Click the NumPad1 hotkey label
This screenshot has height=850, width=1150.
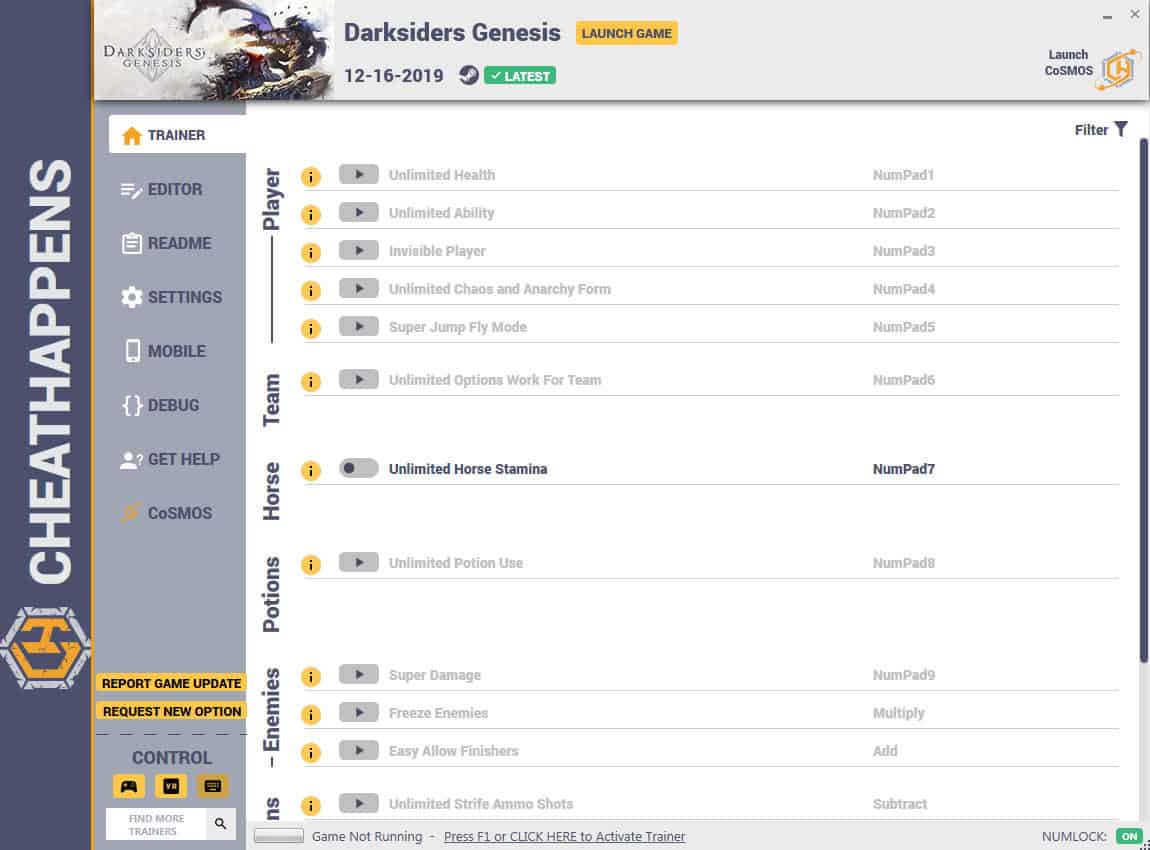(903, 175)
